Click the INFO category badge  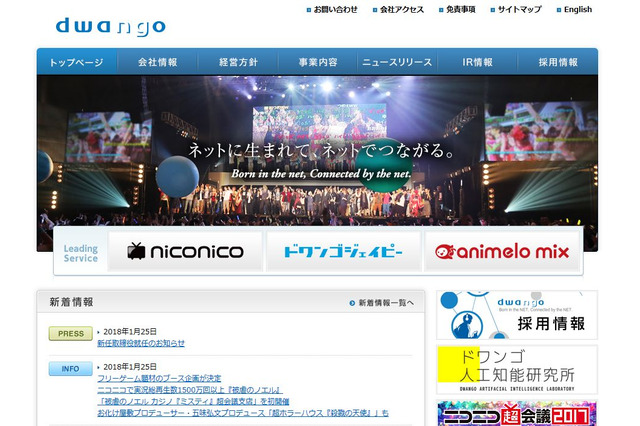click(x=71, y=368)
